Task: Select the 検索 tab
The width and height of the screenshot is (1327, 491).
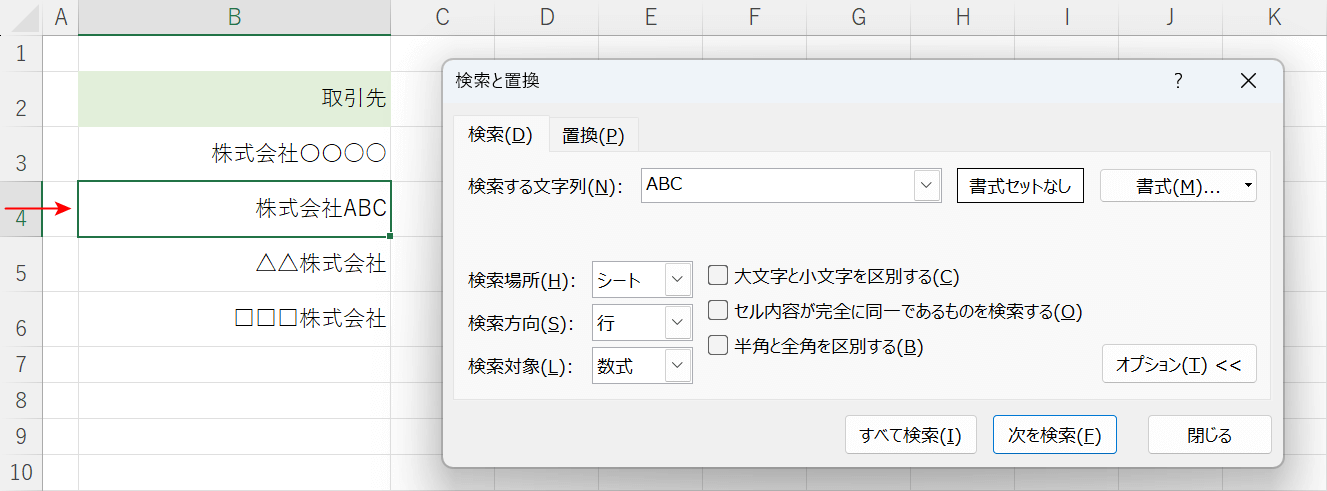Action: (500, 135)
